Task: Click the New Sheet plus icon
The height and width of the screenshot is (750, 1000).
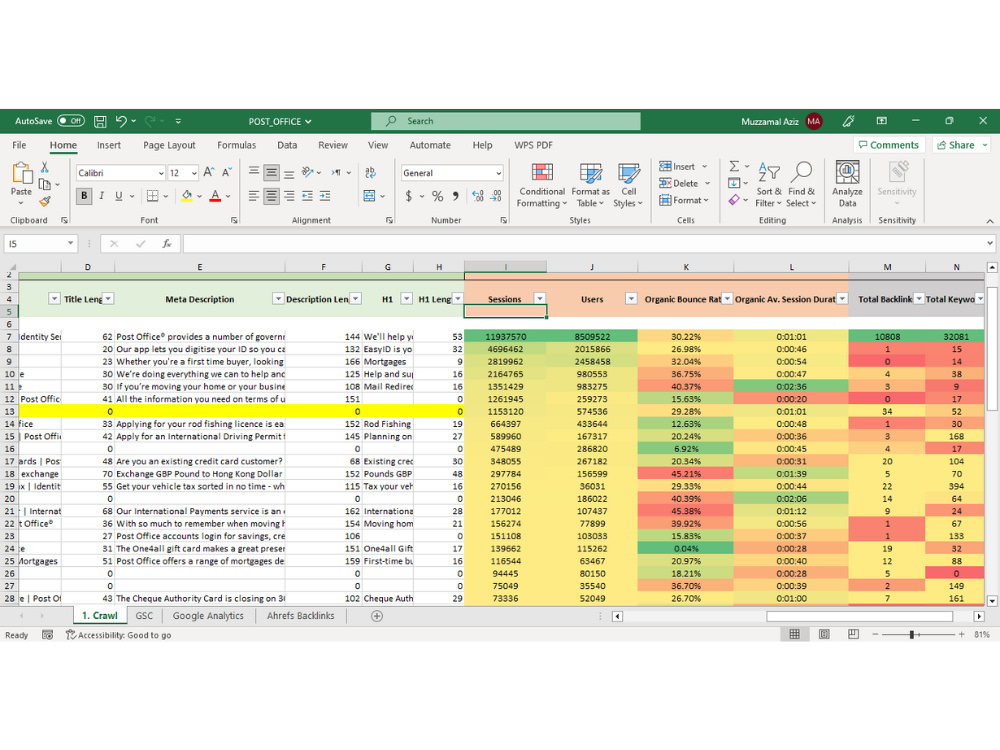Action: coord(377,615)
